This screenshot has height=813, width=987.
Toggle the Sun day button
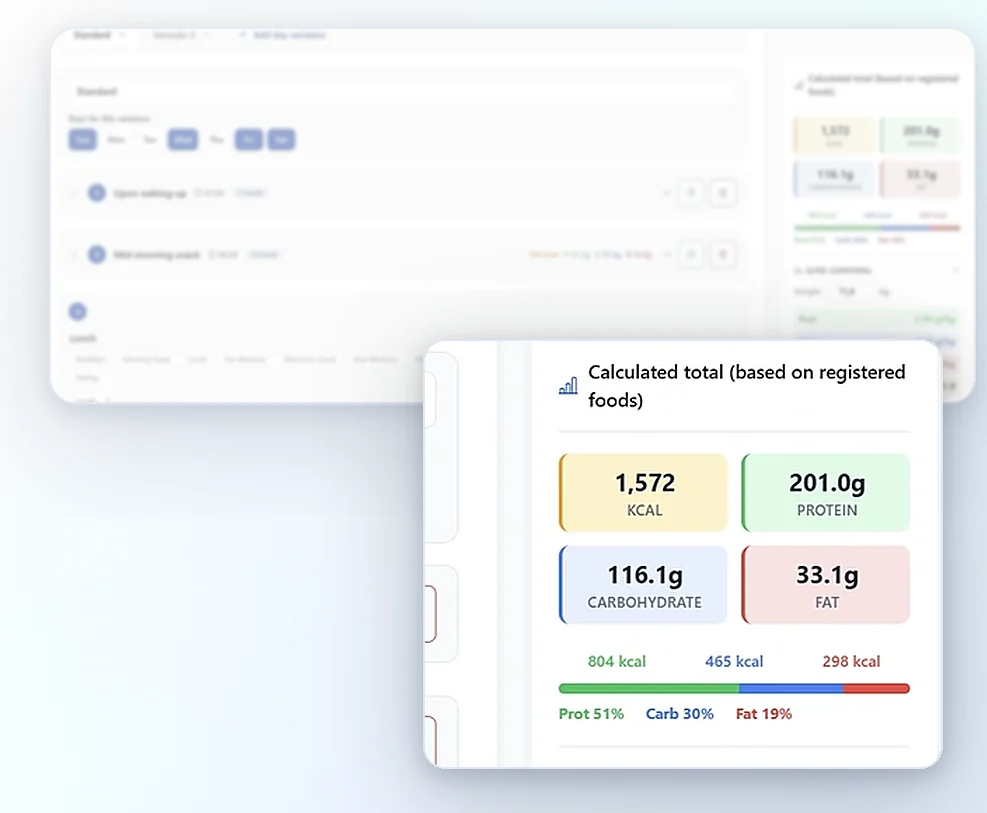82,139
